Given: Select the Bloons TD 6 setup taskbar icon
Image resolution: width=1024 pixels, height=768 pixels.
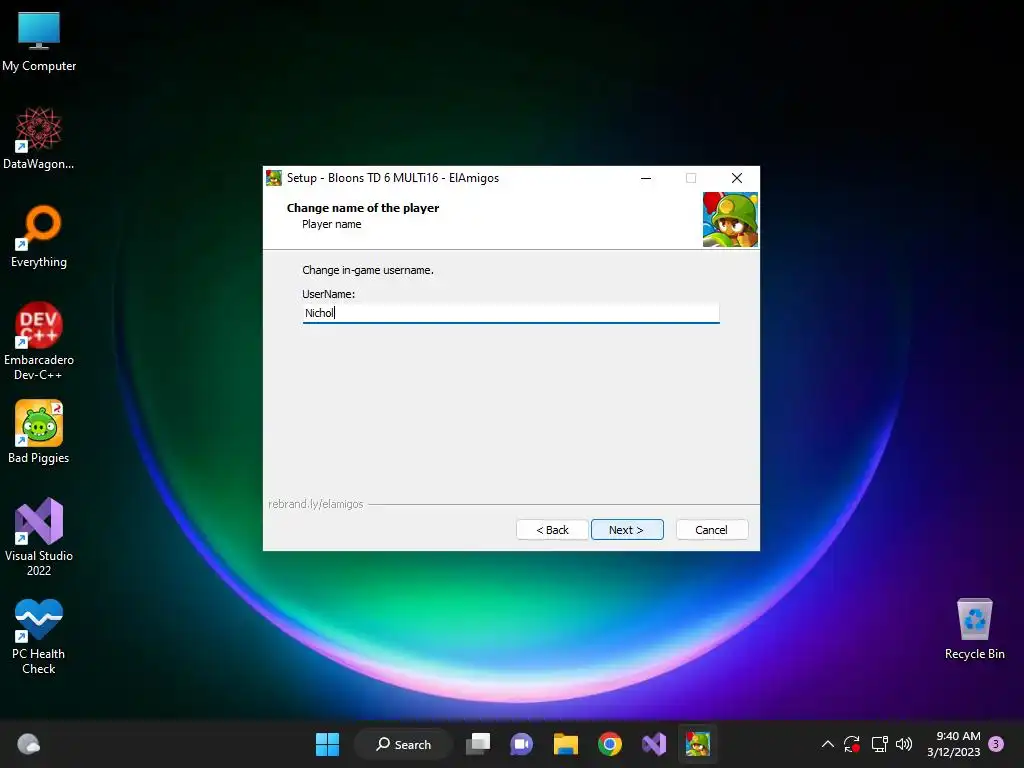Looking at the screenshot, I should point(697,744).
